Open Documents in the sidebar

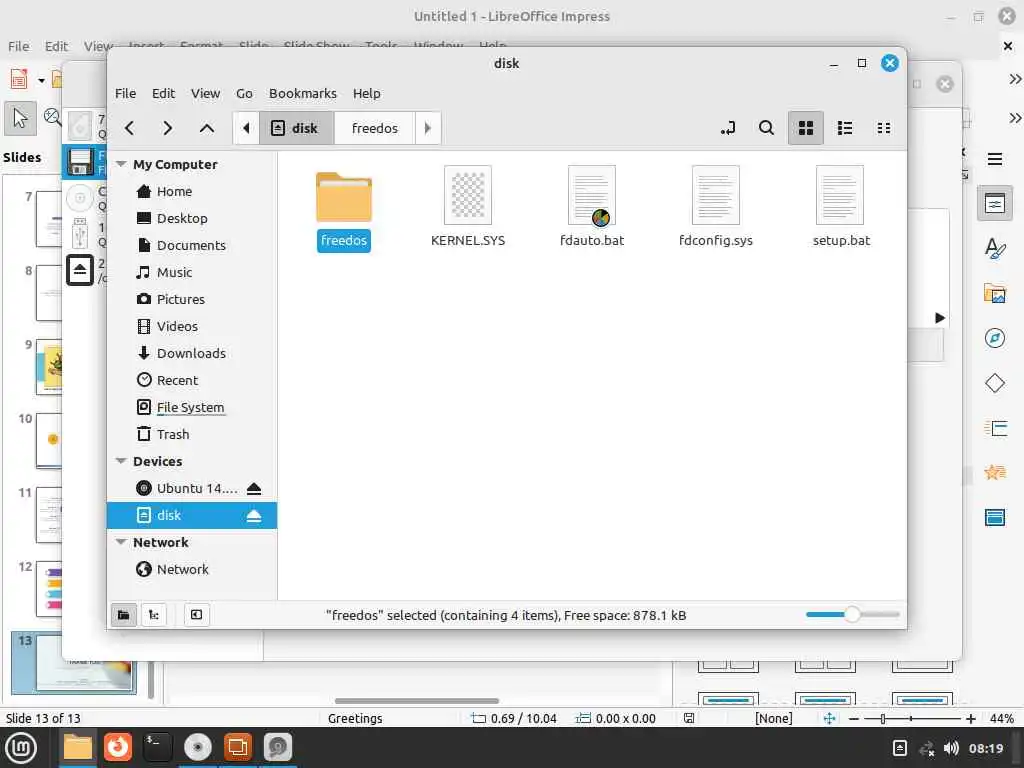coord(193,245)
